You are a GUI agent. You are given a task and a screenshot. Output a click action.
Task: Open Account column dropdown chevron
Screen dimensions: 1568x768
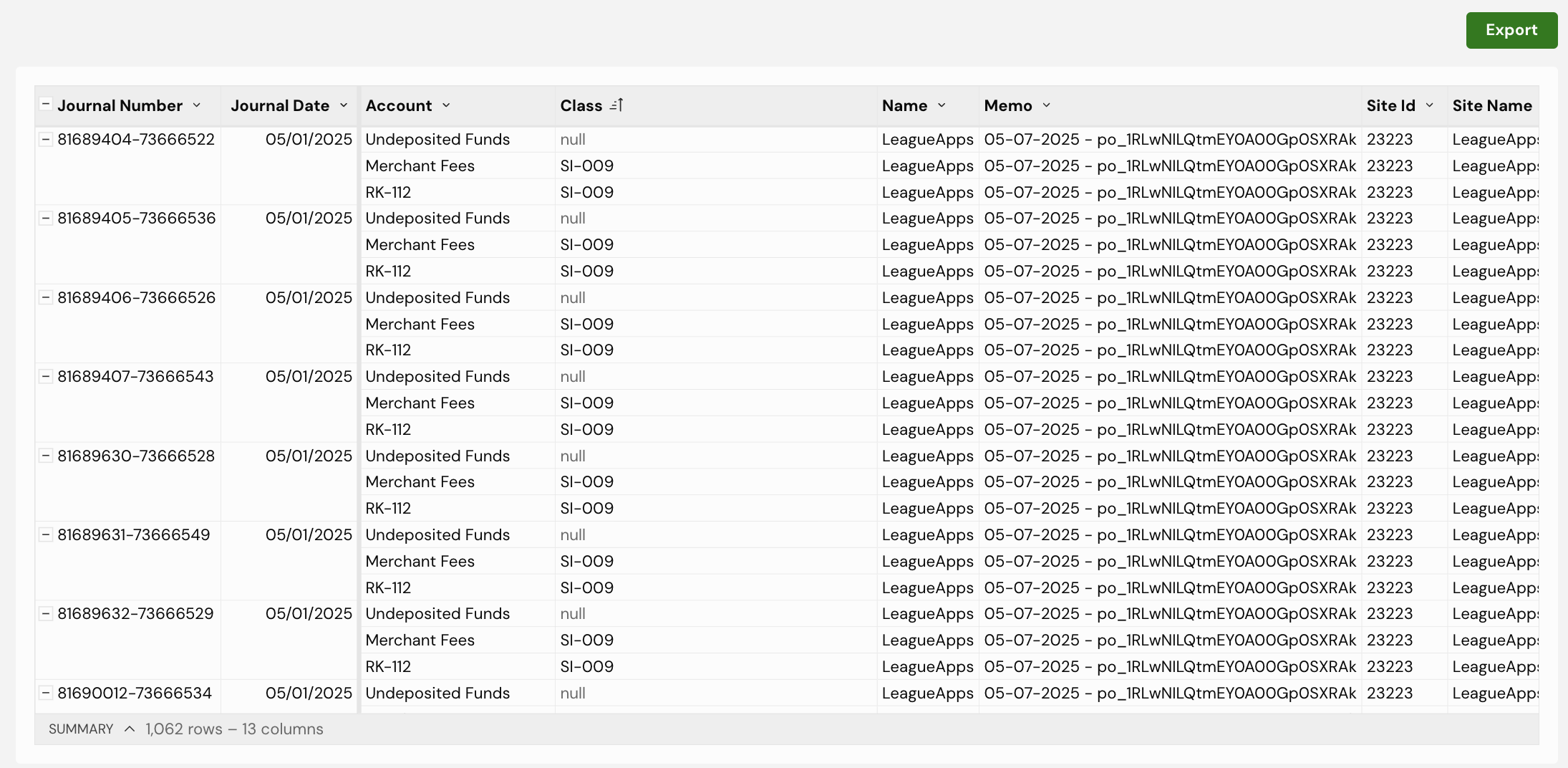tap(446, 105)
